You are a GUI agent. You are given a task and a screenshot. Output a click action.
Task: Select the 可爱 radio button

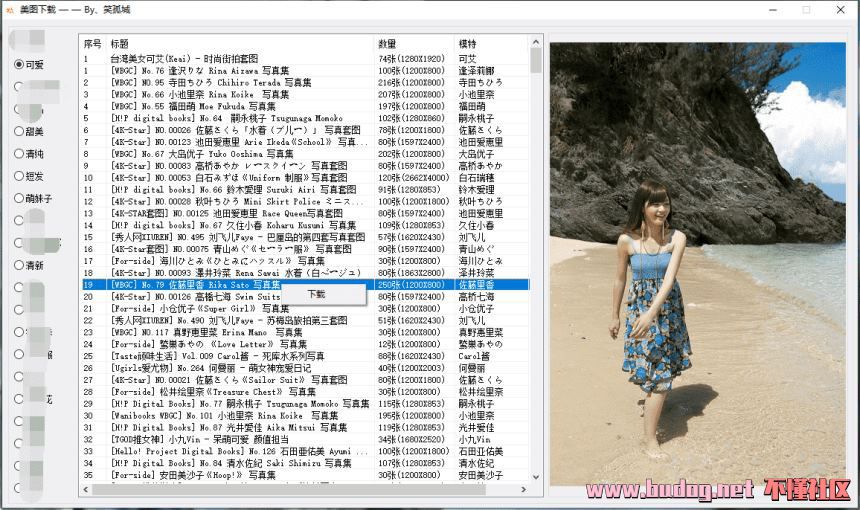click(19, 65)
